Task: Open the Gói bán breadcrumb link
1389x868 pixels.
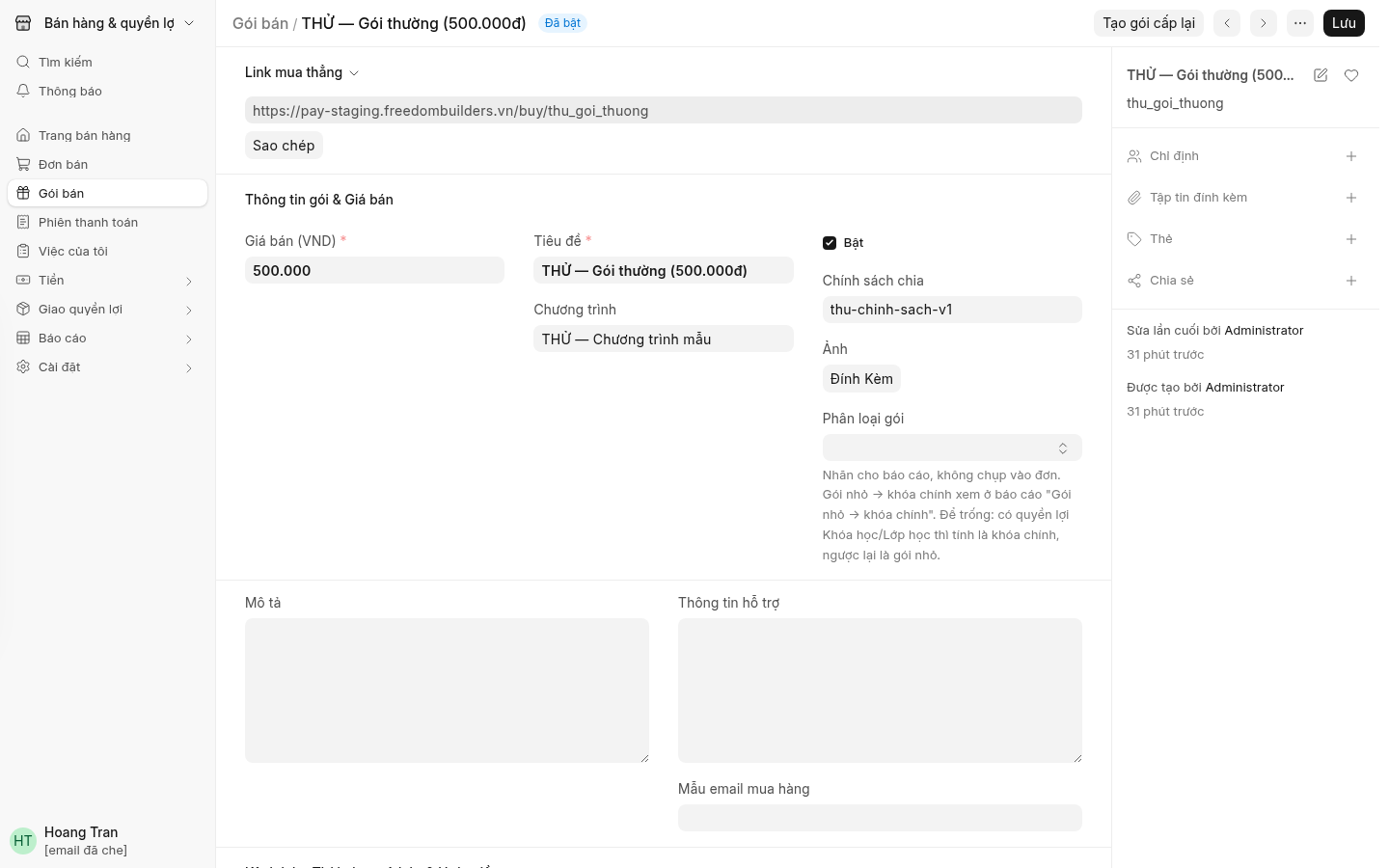Action: 260,23
